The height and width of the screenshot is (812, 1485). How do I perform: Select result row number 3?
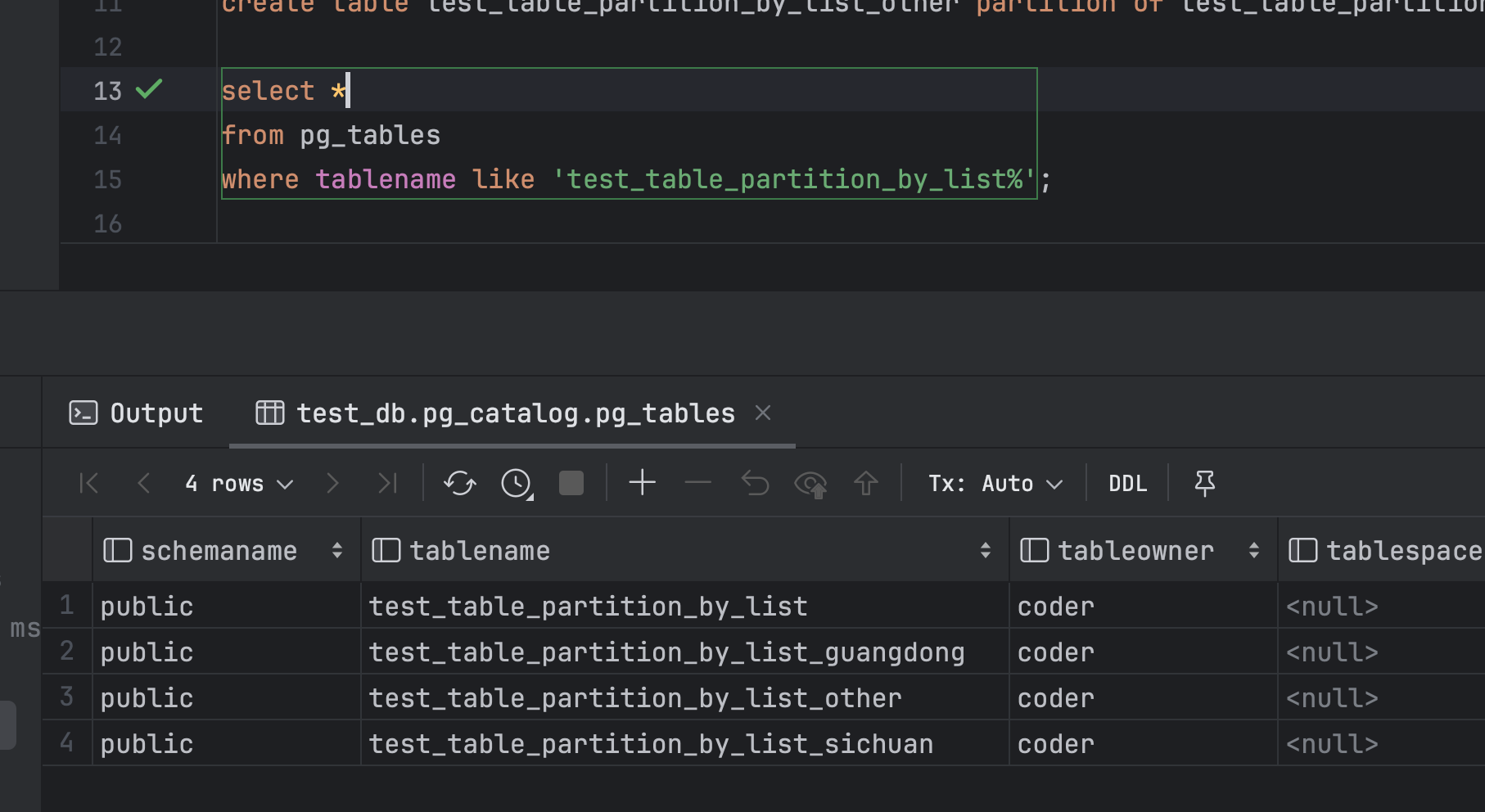(67, 697)
